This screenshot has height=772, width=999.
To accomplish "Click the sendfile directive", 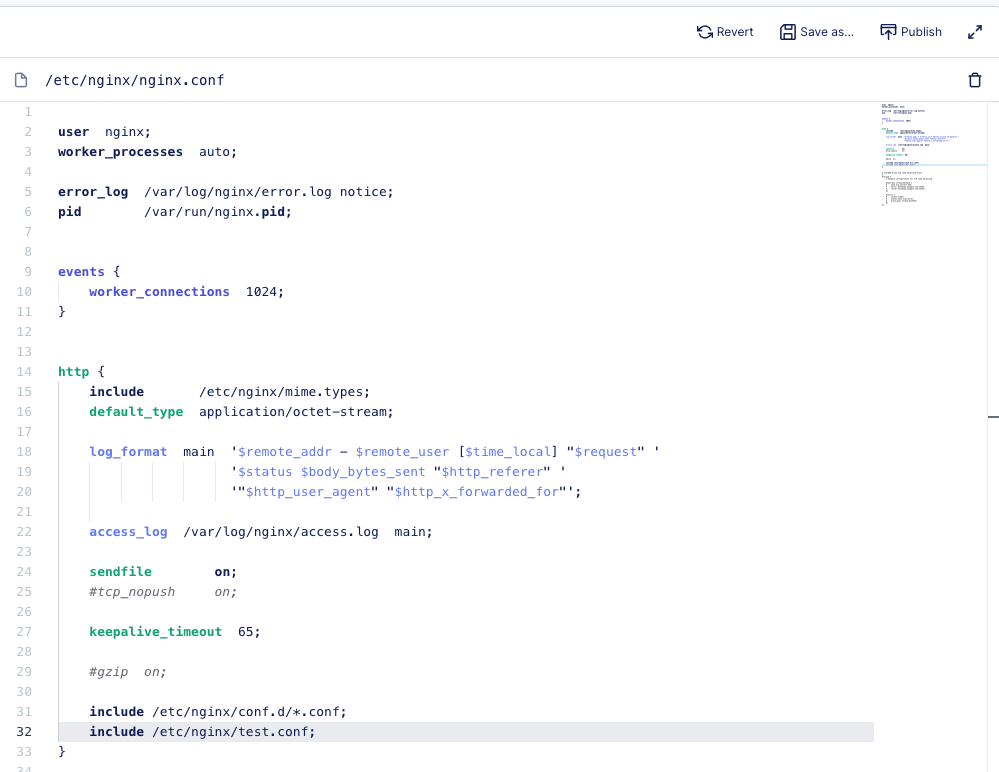I will (120, 572).
